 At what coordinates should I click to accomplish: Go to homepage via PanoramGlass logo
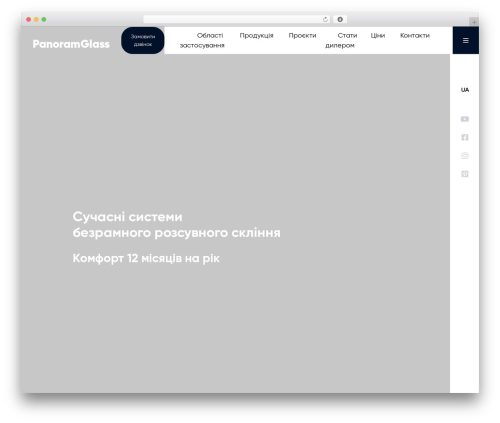[x=71, y=44]
